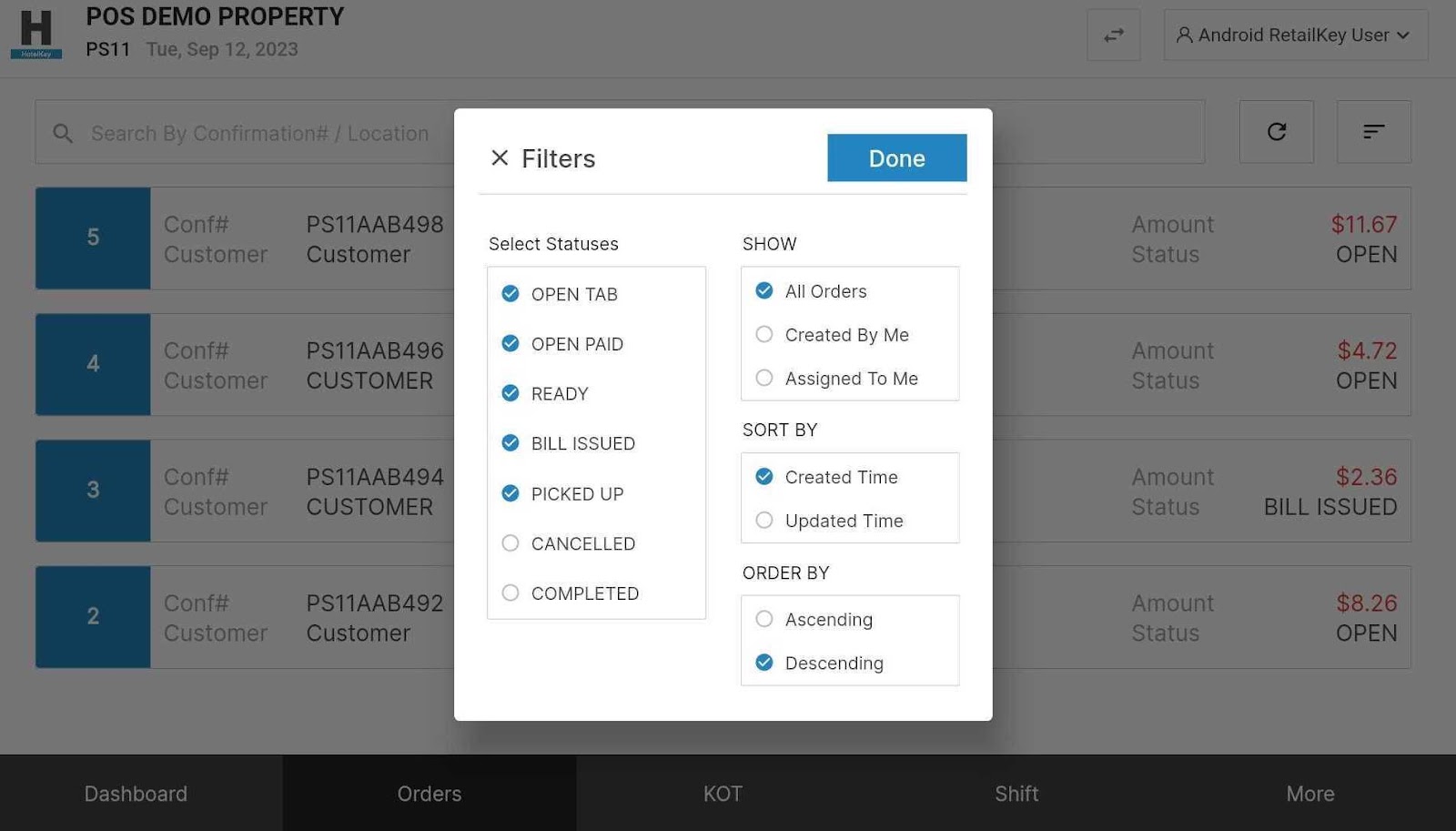Viewport: 1456px width, 831px height.
Task: Deselect the BILL ISSUED status
Action: [x=511, y=443]
